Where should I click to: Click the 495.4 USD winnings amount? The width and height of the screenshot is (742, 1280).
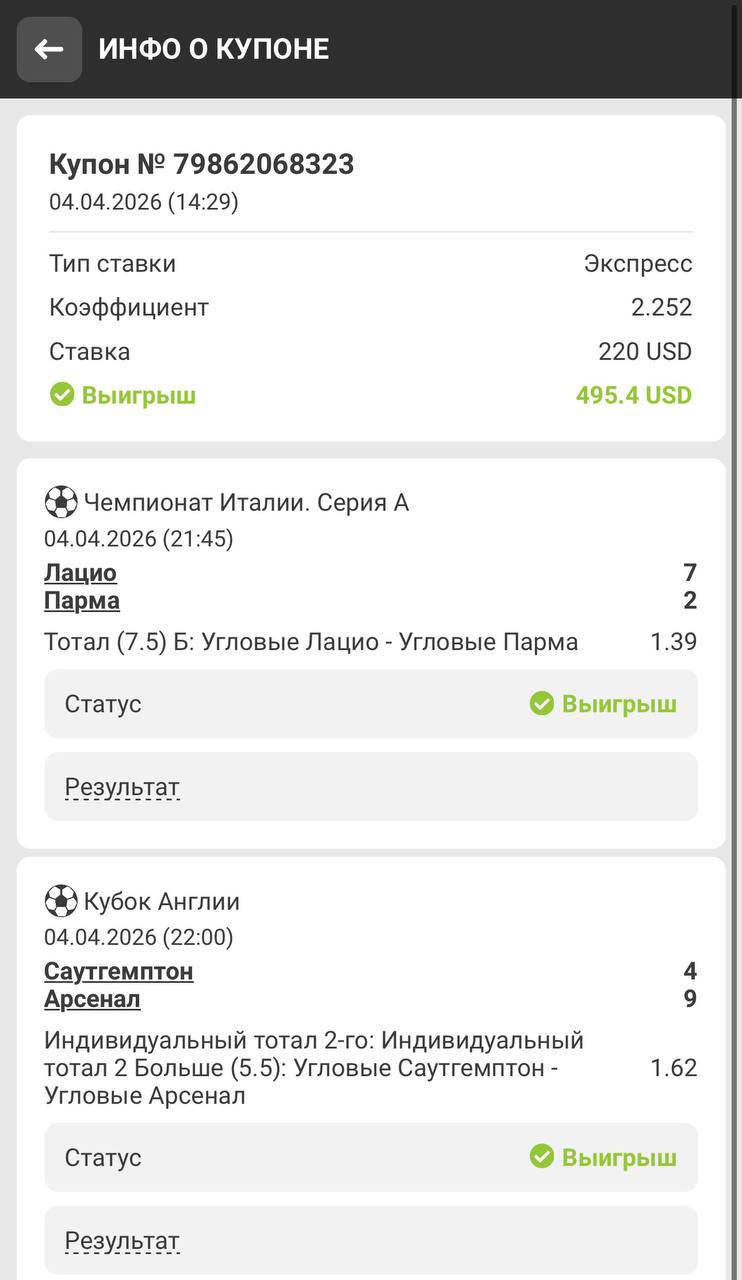pyautogui.click(x=633, y=395)
